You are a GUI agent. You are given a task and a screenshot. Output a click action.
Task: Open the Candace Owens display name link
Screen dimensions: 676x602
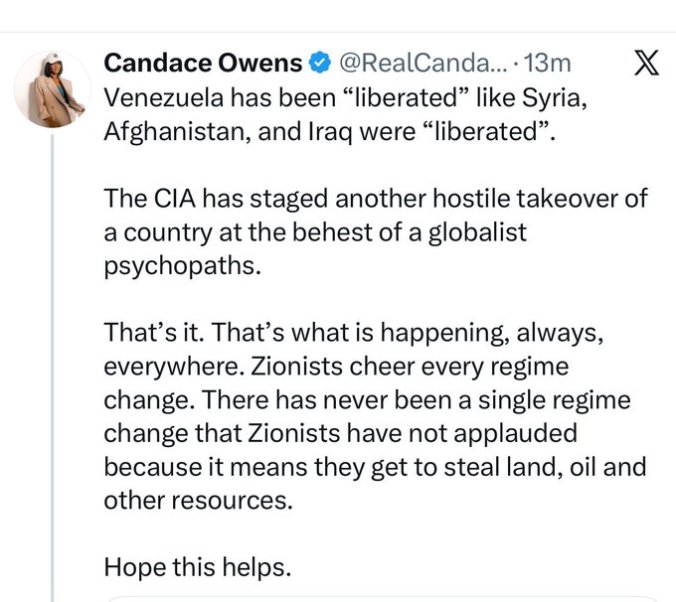click(203, 64)
